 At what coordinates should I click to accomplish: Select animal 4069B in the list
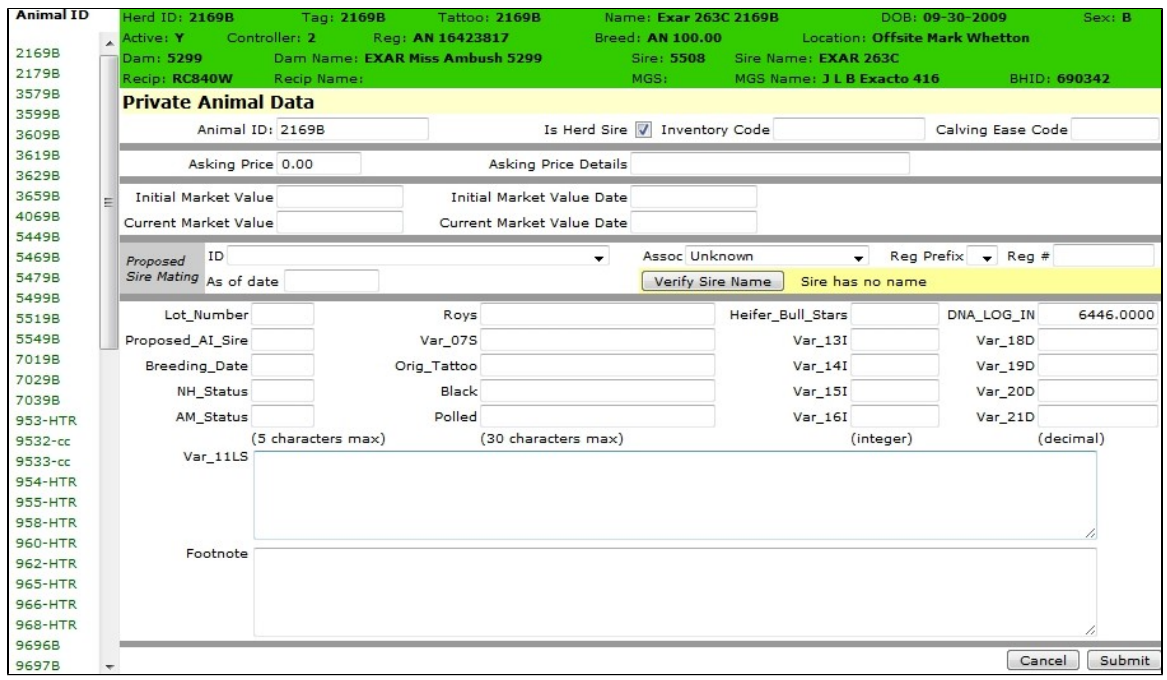click(38, 216)
